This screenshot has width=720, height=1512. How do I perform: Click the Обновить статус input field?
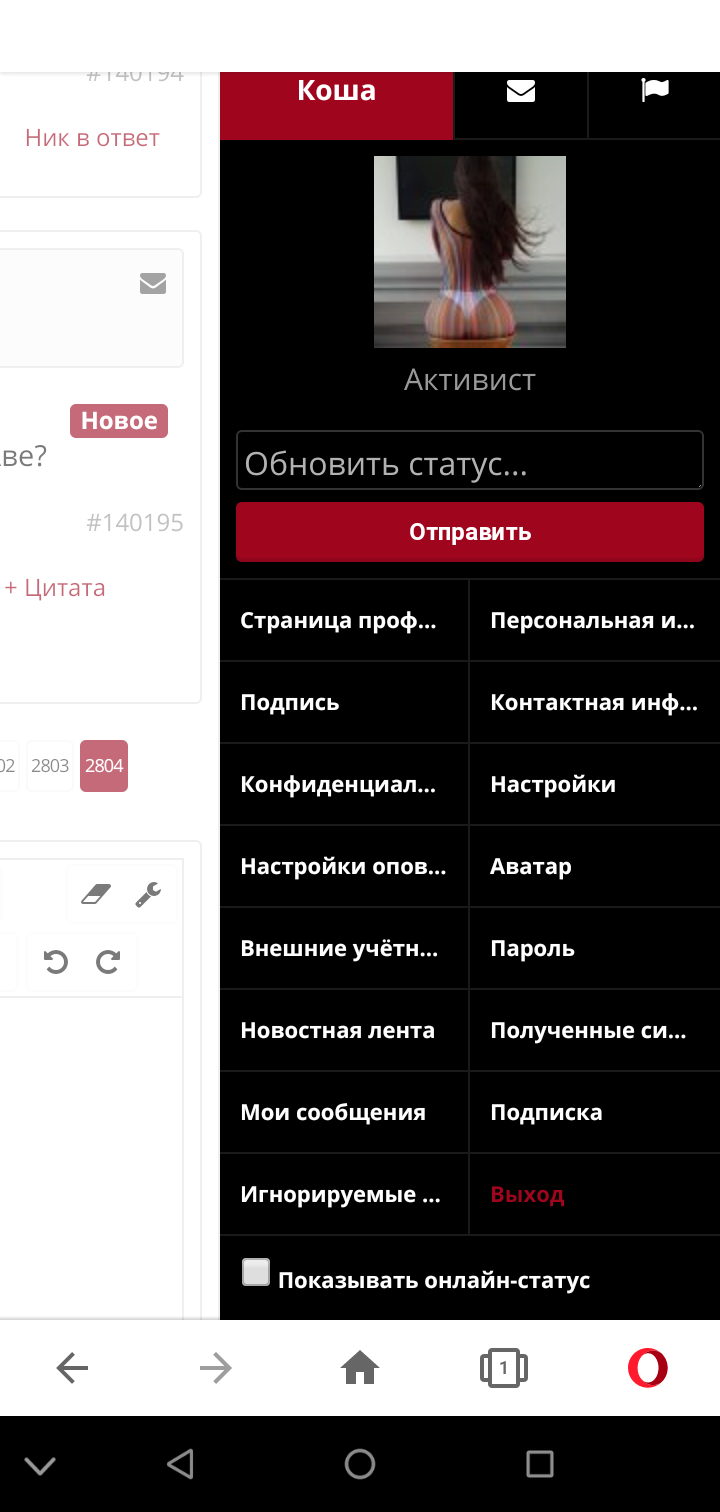coord(470,460)
